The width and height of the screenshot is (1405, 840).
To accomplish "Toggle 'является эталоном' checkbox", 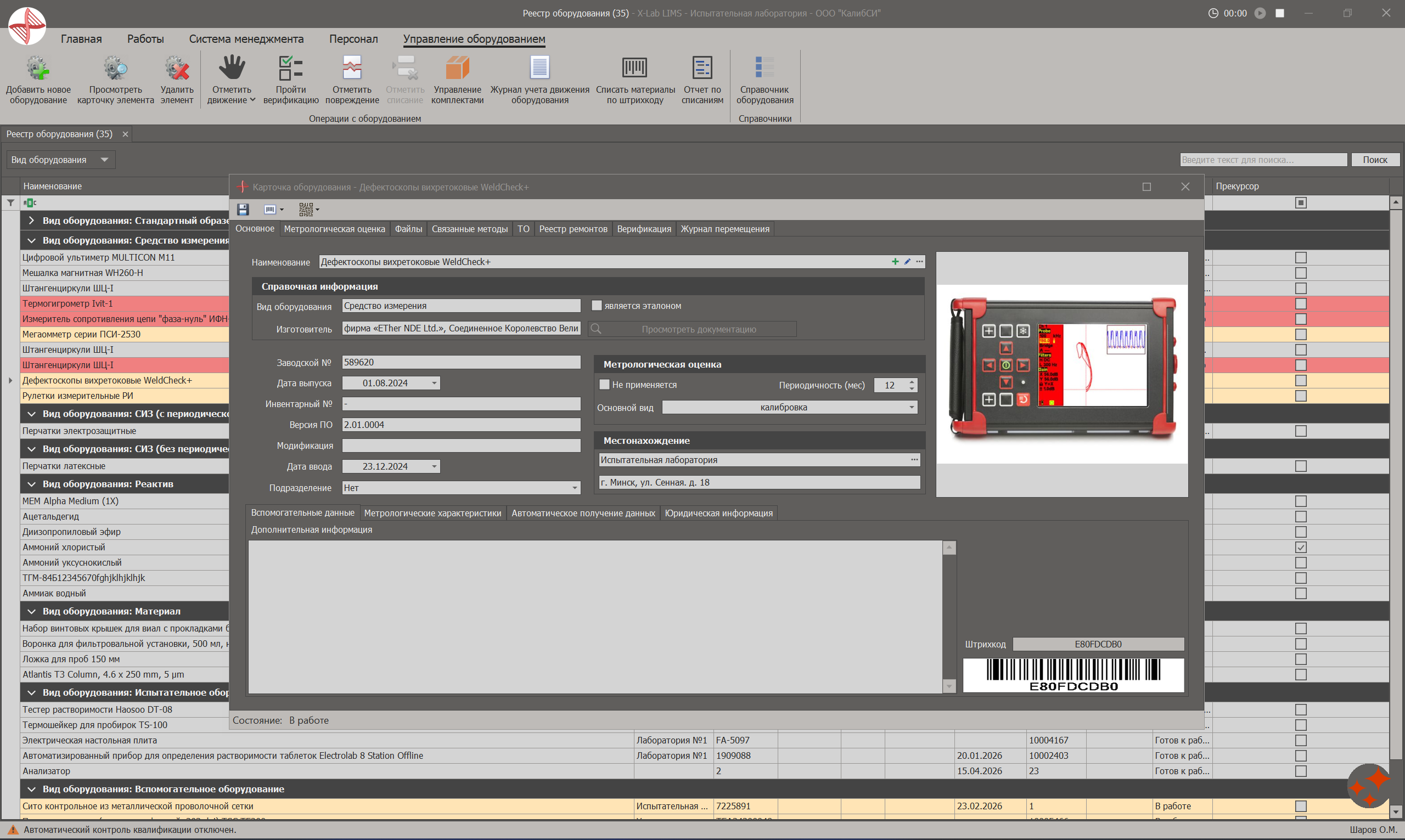I will [597, 306].
